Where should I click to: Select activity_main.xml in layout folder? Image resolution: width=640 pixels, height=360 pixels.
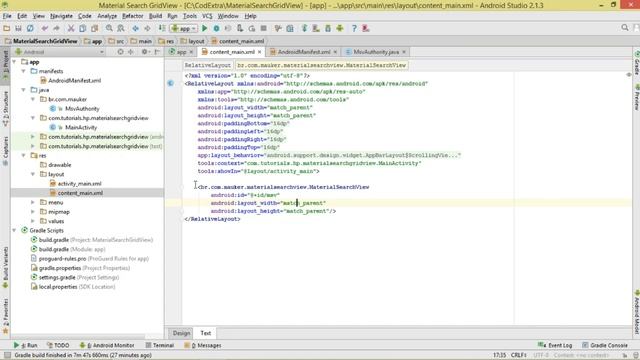click(x=79, y=184)
